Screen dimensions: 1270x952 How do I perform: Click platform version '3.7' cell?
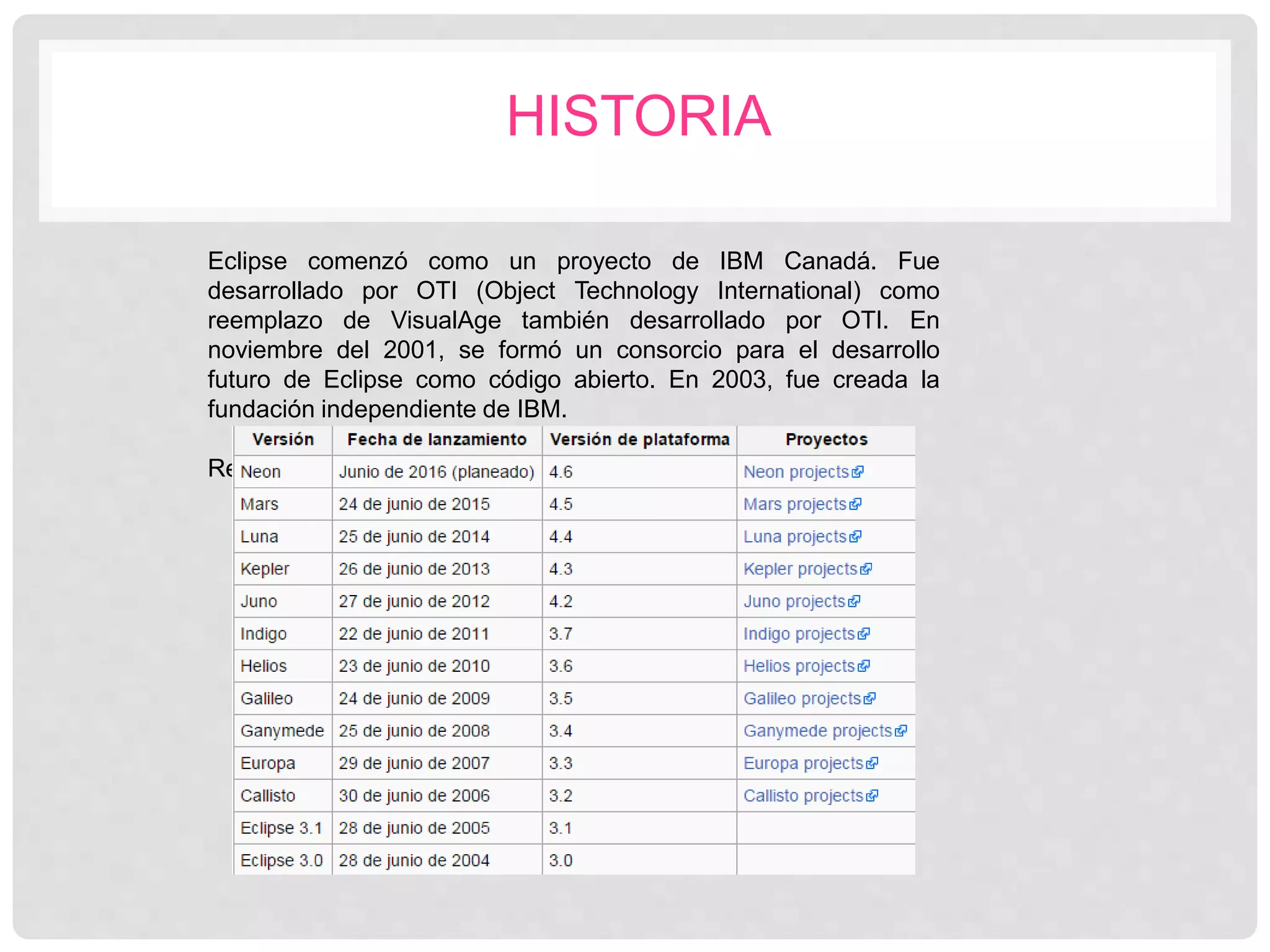tap(639, 634)
